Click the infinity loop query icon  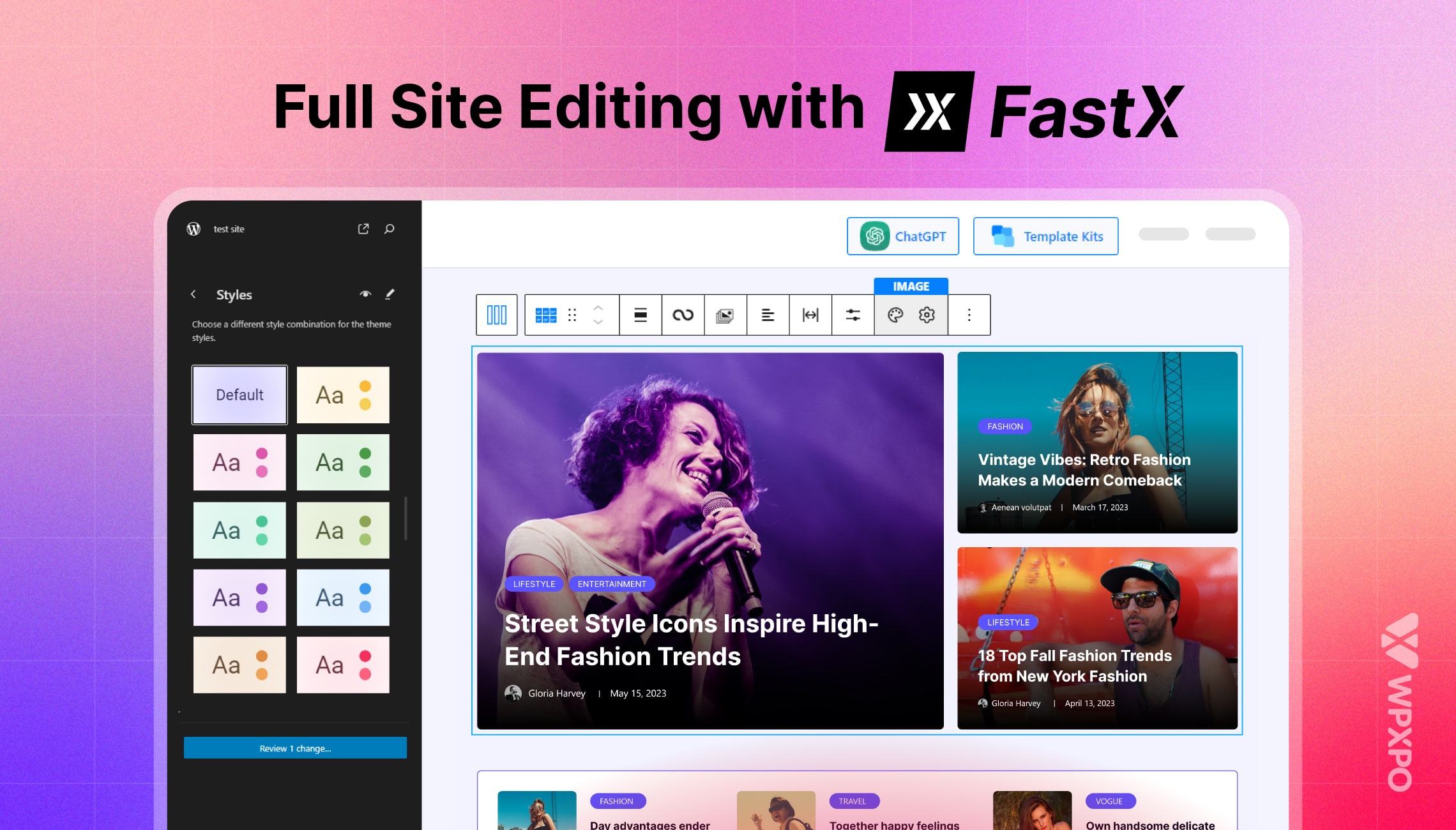[683, 315]
